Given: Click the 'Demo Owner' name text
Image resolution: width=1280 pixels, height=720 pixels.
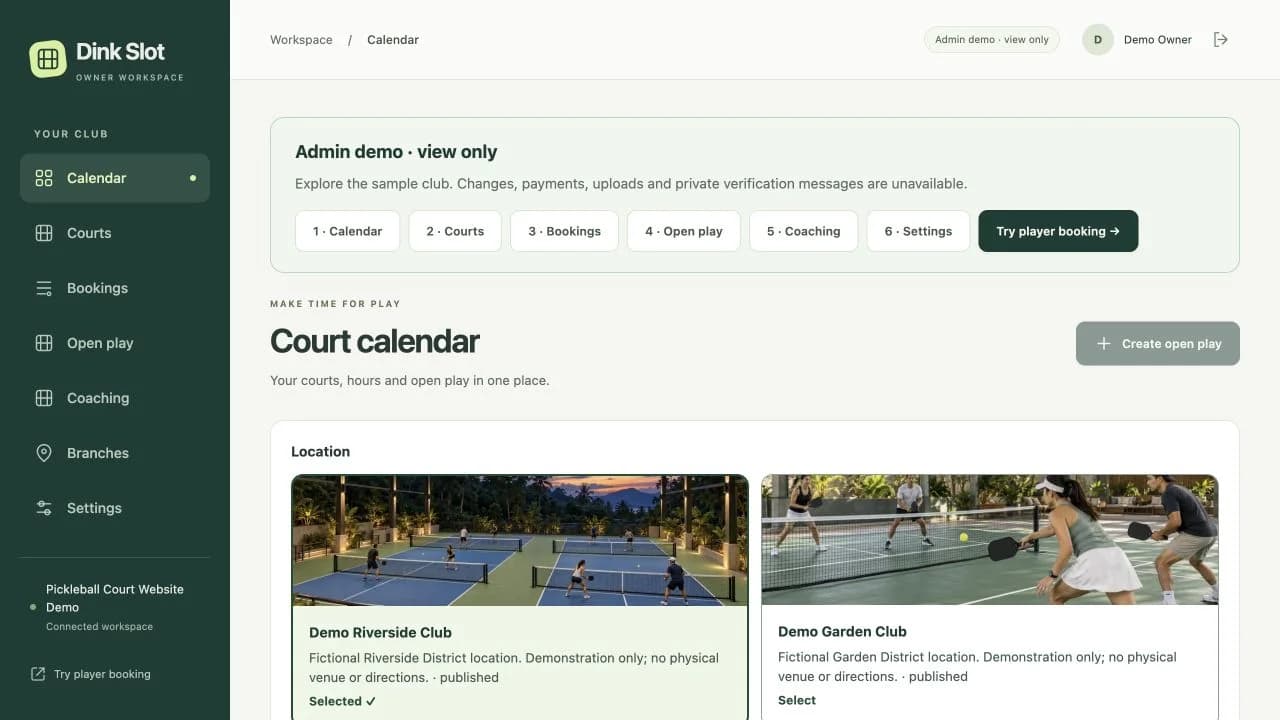Looking at the screenshot, I should point(1158,40).
